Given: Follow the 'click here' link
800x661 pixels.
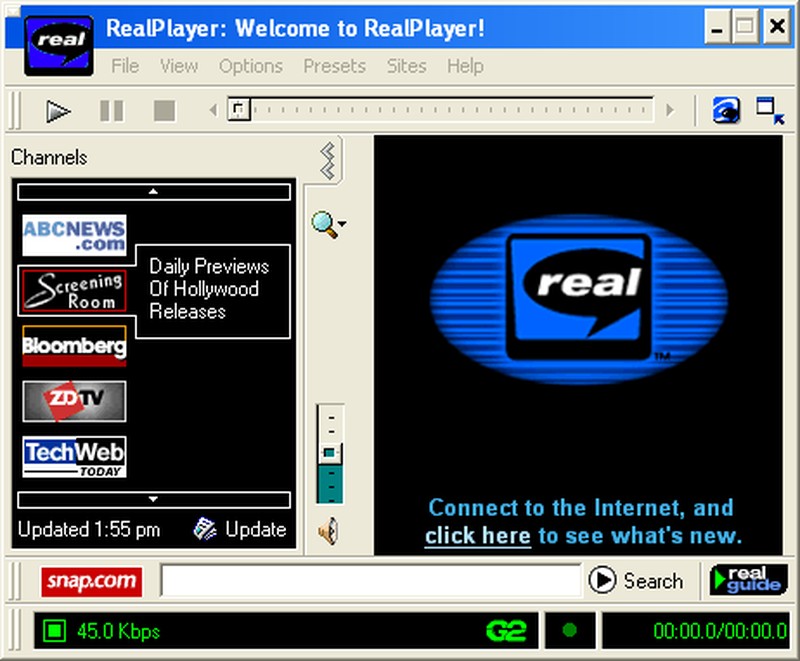Looking at the screenshot, I should (477, 536).
